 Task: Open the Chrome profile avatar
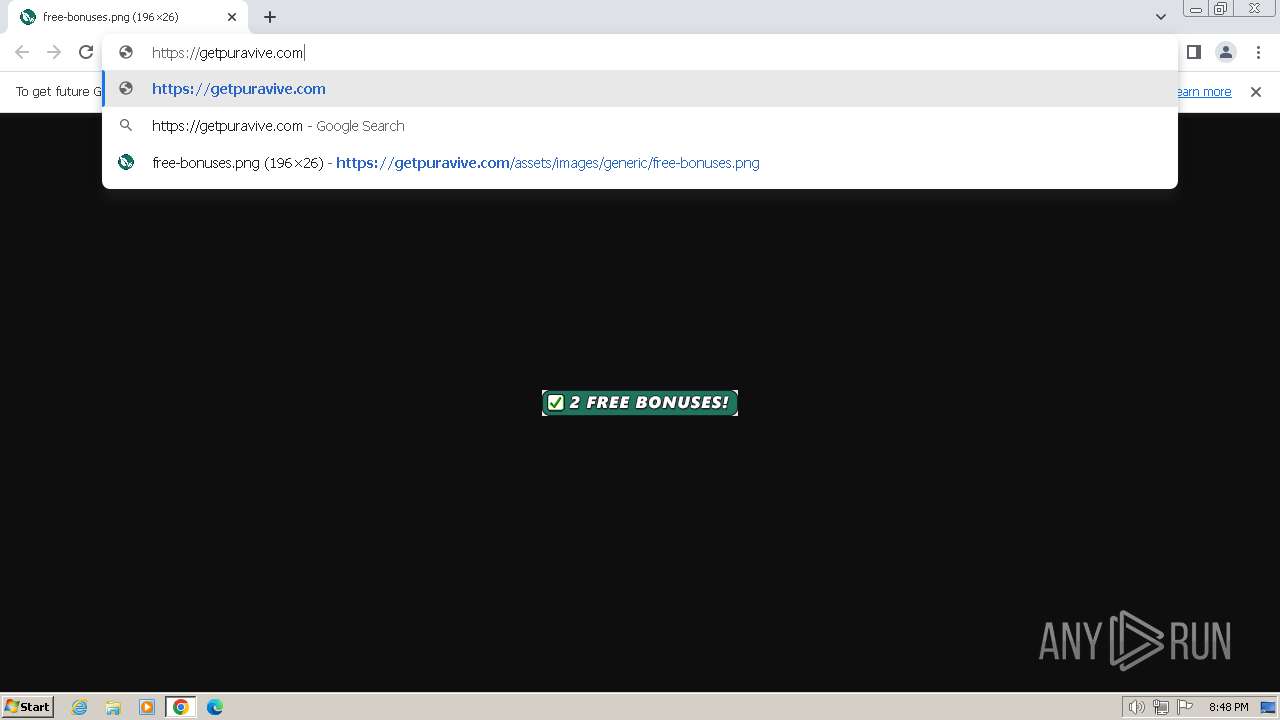pyautogui.click(x=1226, y=52)
